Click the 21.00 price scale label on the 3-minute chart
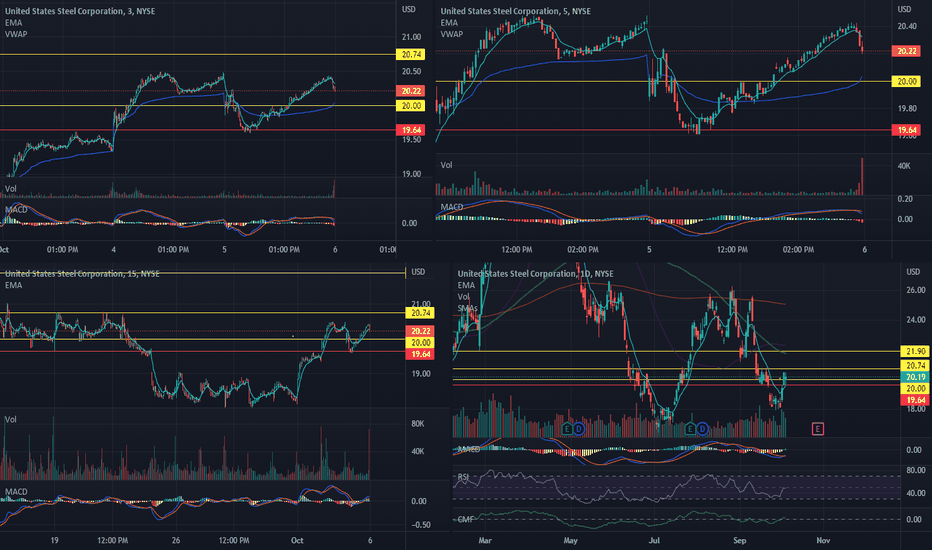Screen dimensions: 932x550 point(411,37)
